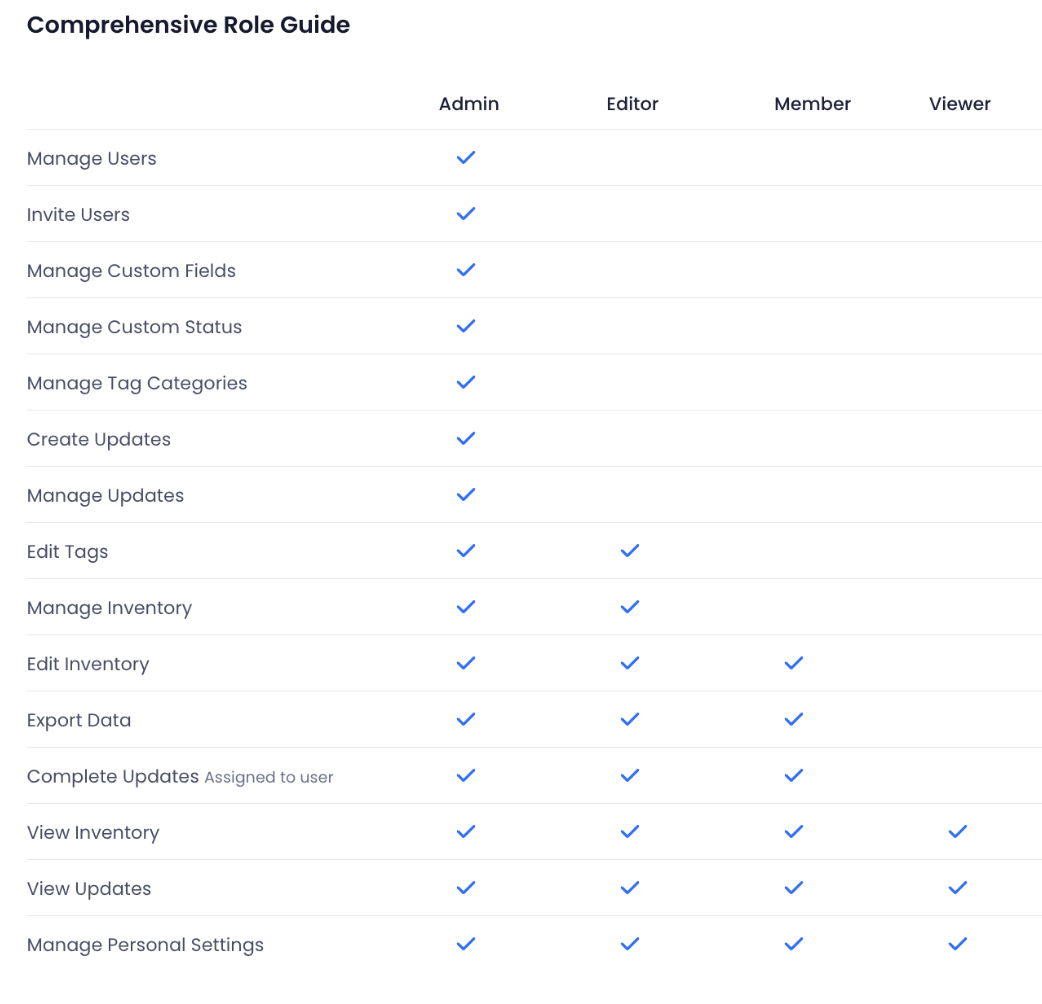Image resolution: width=1042 pixels, height=1004 pixels.
Task: Click Member checkmark in Export Data row
Action: click(x=793, y=719)
